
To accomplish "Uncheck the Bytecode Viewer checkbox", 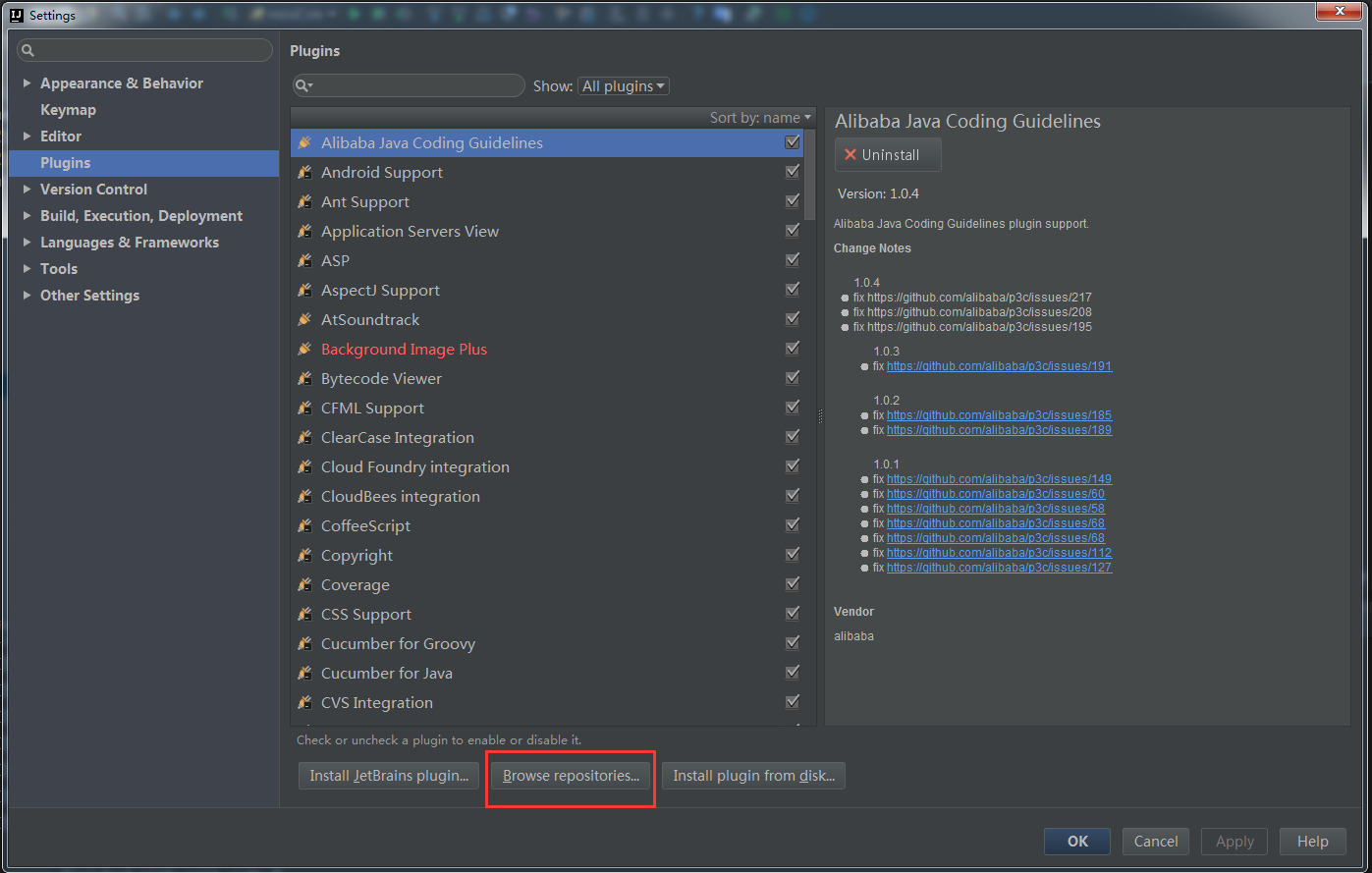I will coord(793,378).
